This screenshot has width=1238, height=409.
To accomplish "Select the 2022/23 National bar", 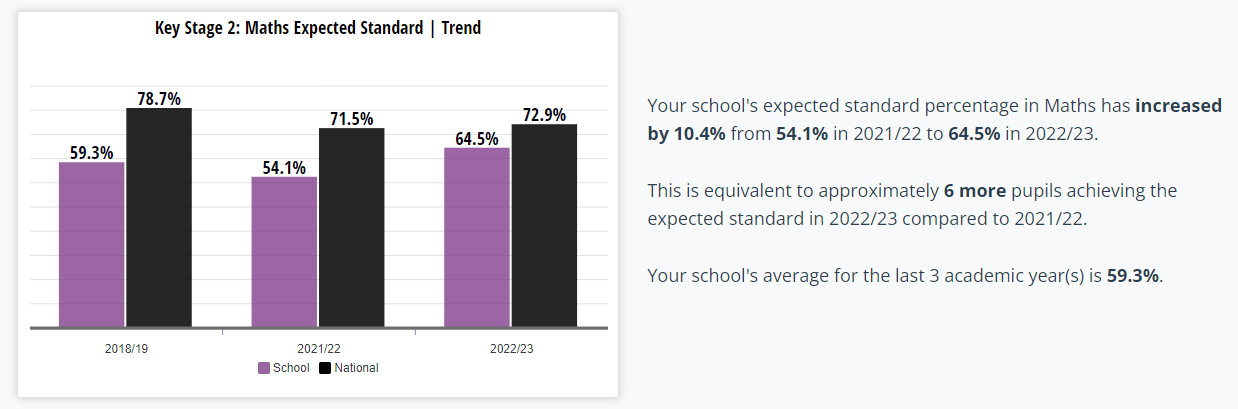I will click(544, 225).
